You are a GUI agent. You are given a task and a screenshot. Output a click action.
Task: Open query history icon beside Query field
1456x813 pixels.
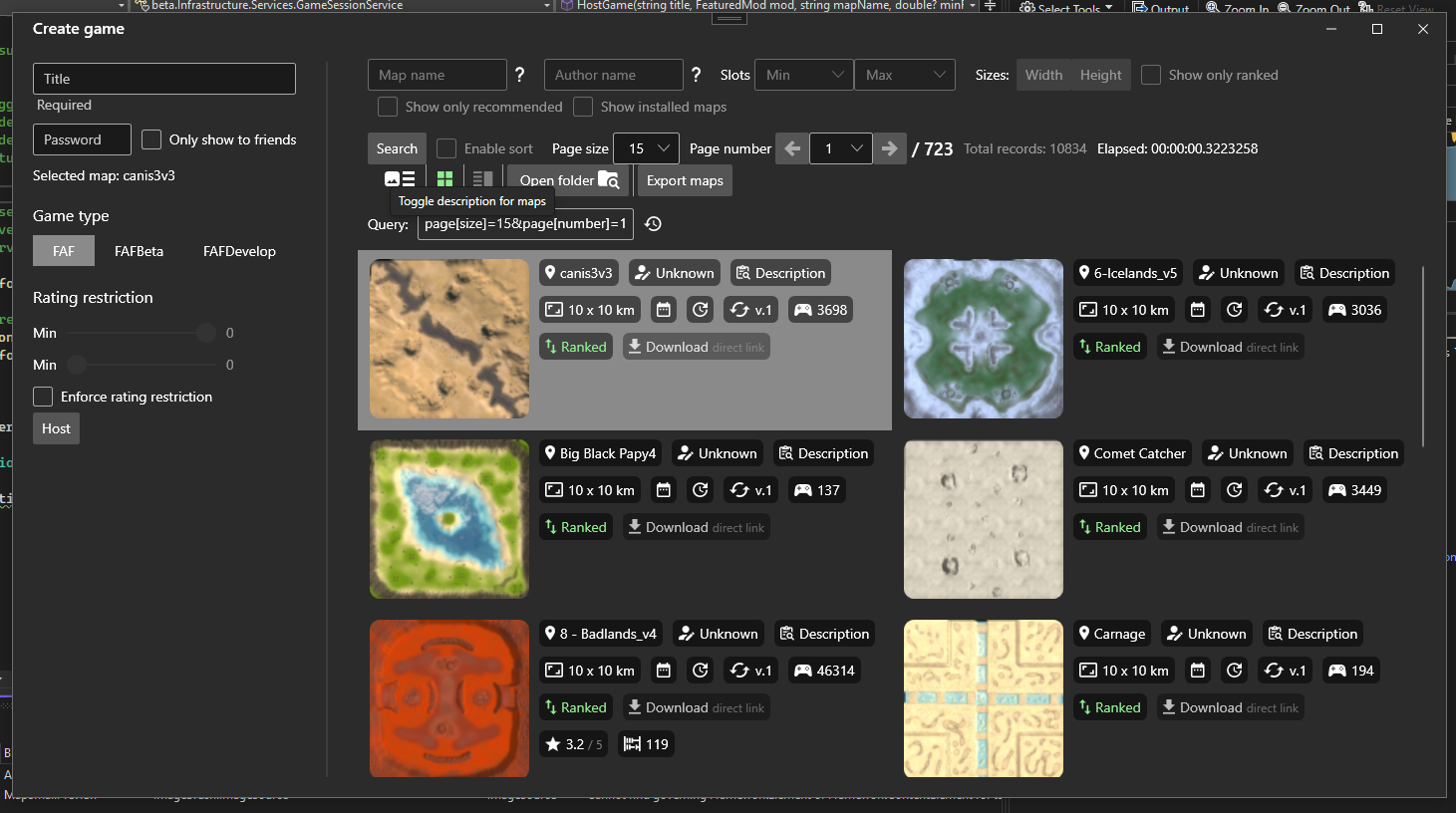pyautogui.click(x=653, y=224)
